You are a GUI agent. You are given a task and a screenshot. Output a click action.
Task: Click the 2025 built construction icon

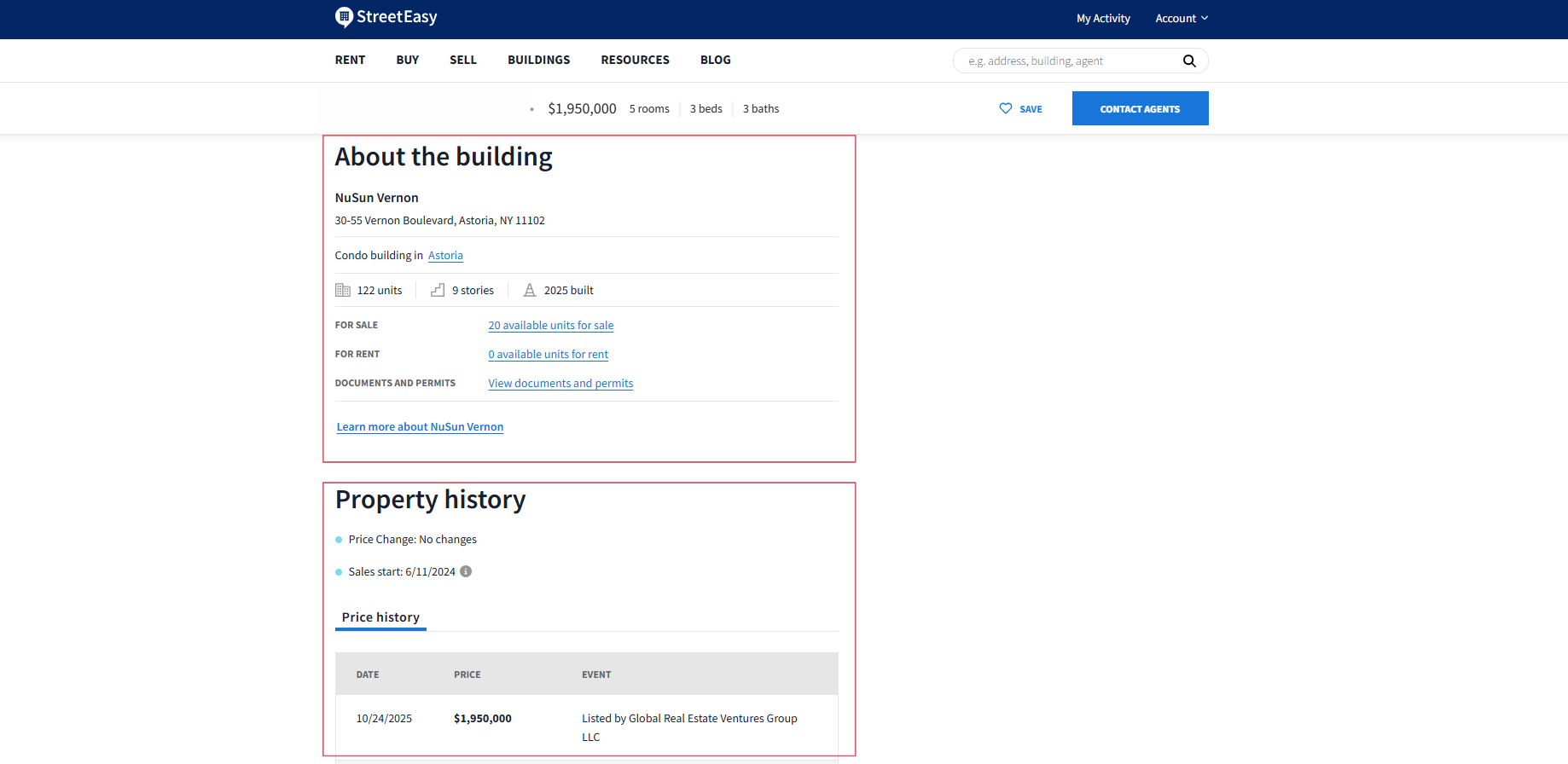click(530, 290)
